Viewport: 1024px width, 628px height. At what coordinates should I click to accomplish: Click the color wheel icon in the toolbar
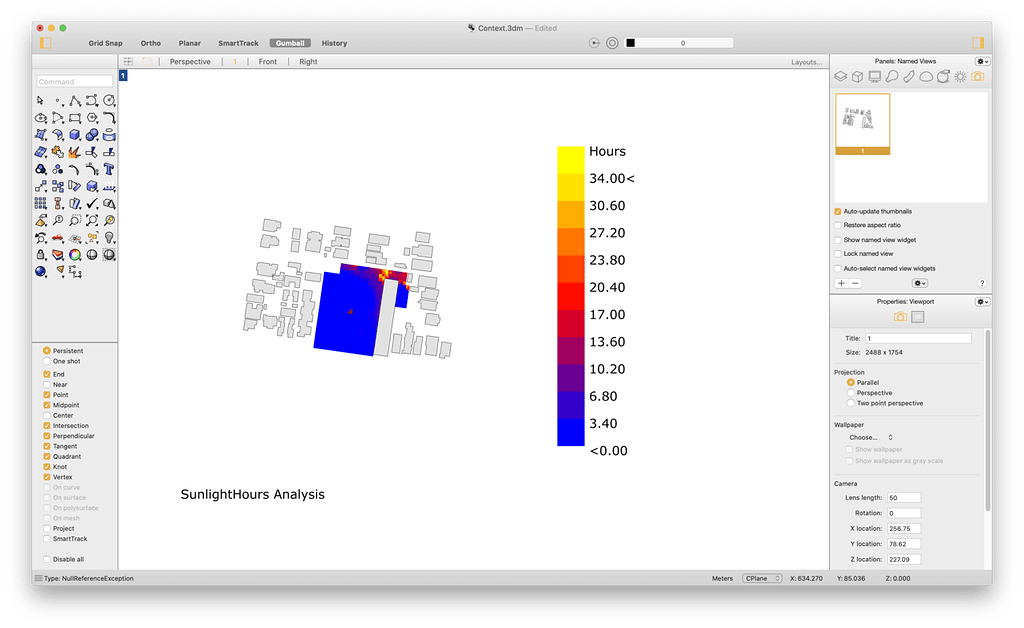pos(75,255)
